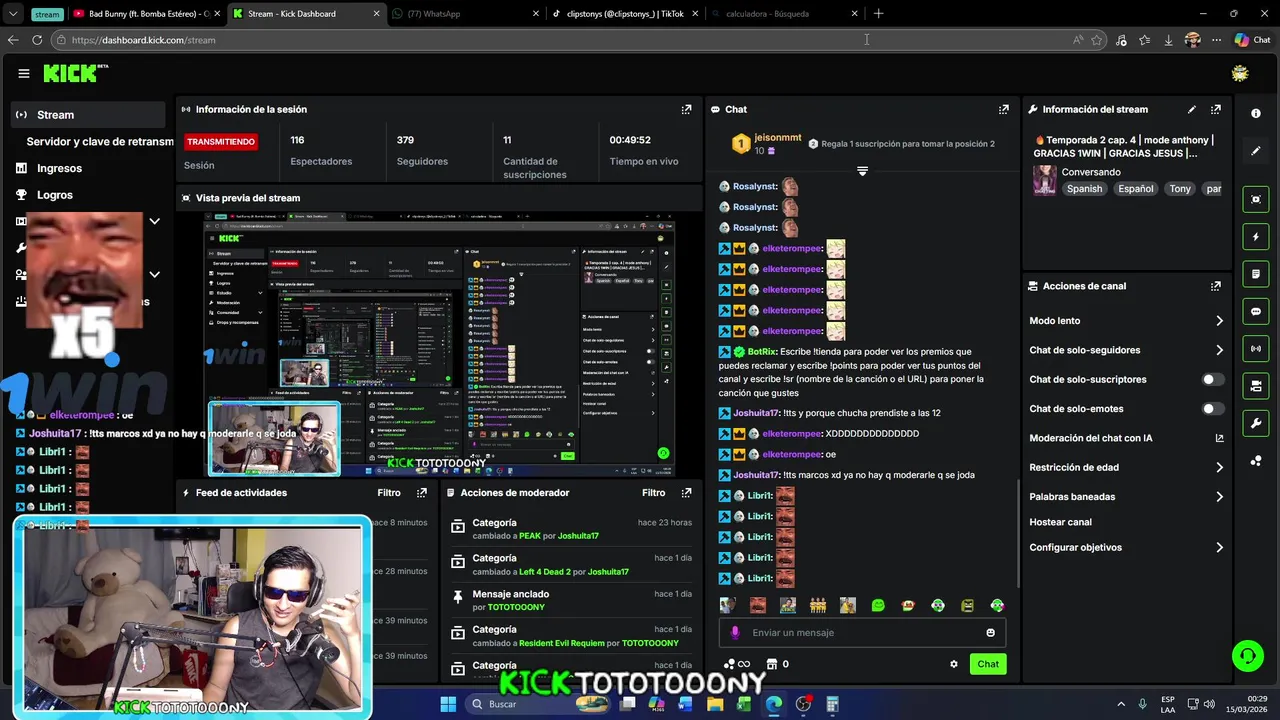This screenshot has height=720, width=1280.
Task: Pop out the Información de la sesión panel
Action: [686, 109]
